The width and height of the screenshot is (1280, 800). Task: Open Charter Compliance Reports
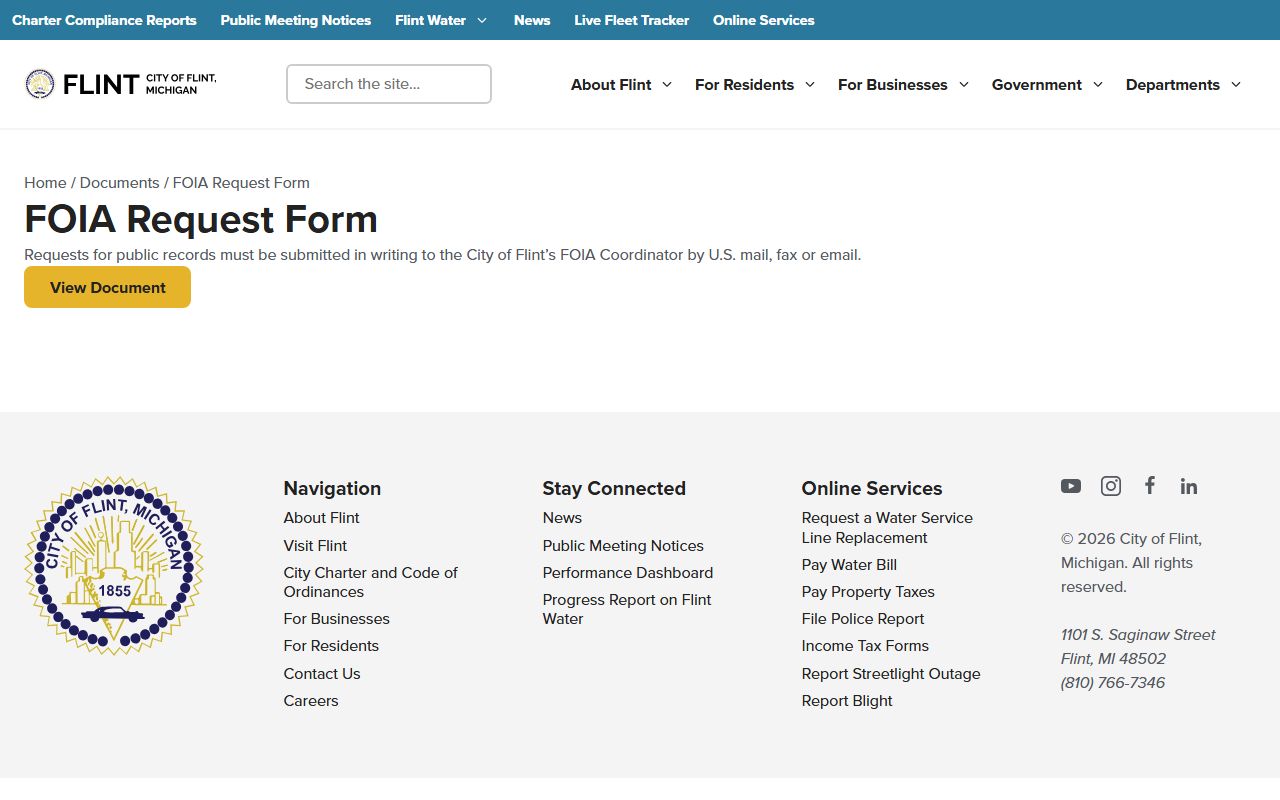pyautogui.click(x=104, y=20)
